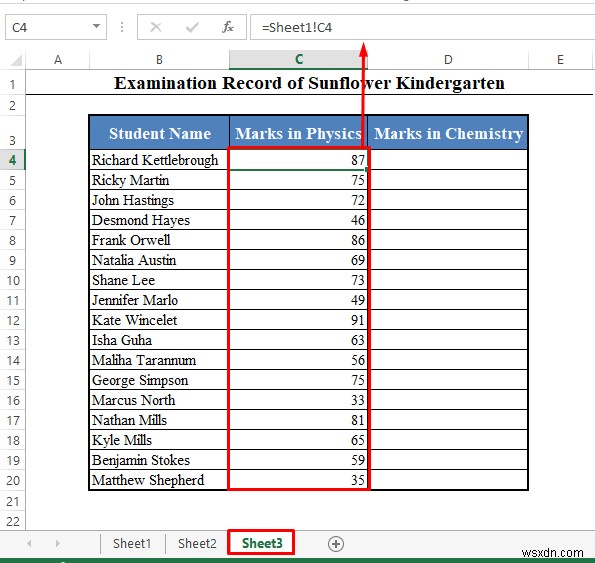
Task: Select empty Chemistry cell for Ricky Martin
Action: [448, 180]
